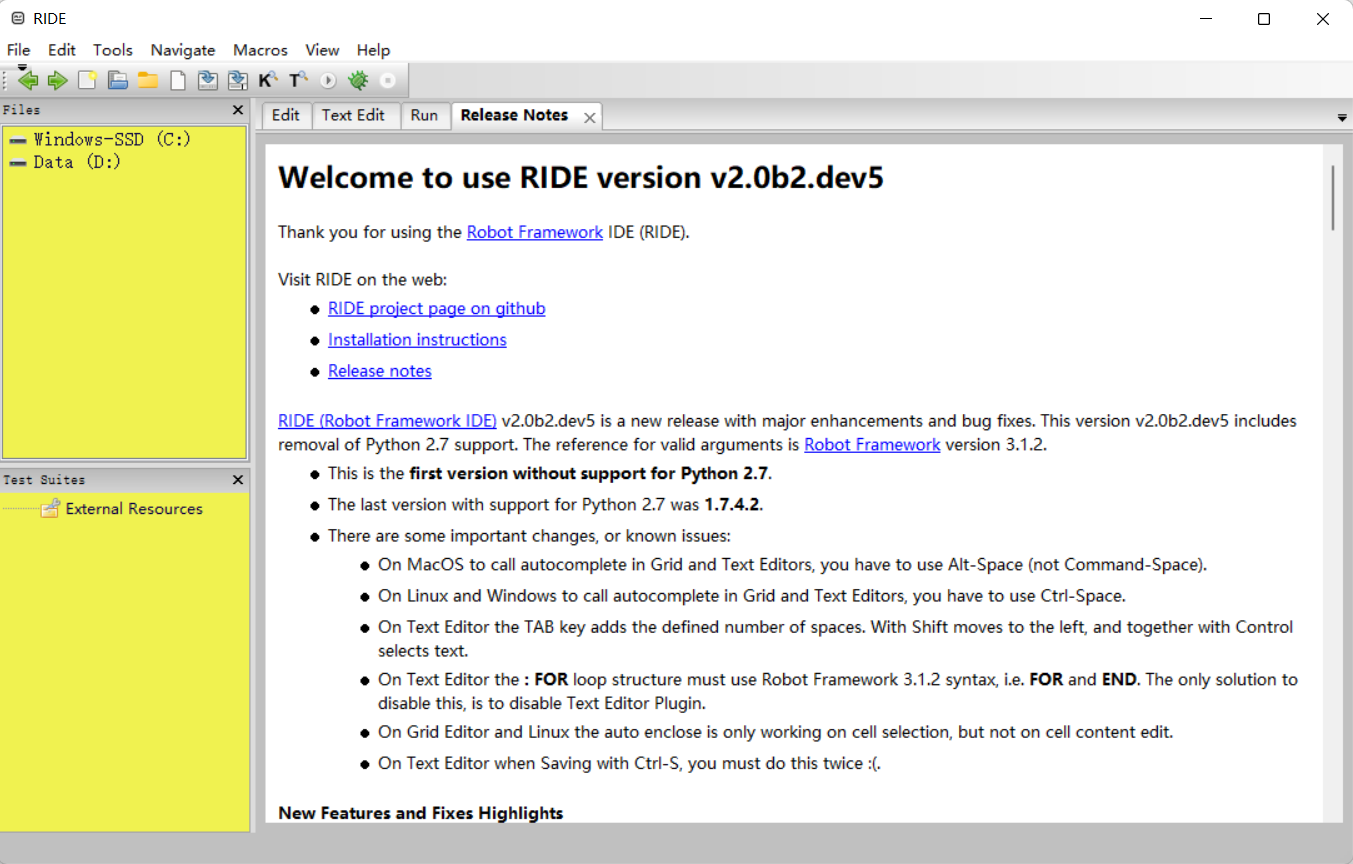Click the Save All toolbar icon
Viewport: 1353px width, 864px height.
237,80
